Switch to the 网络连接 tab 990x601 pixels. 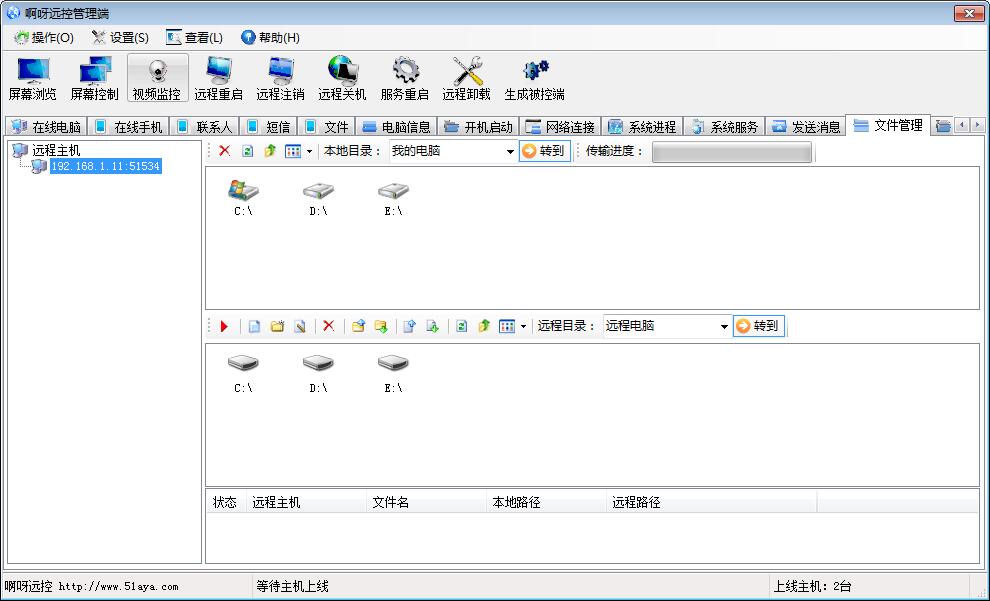[x=560, y=127]
